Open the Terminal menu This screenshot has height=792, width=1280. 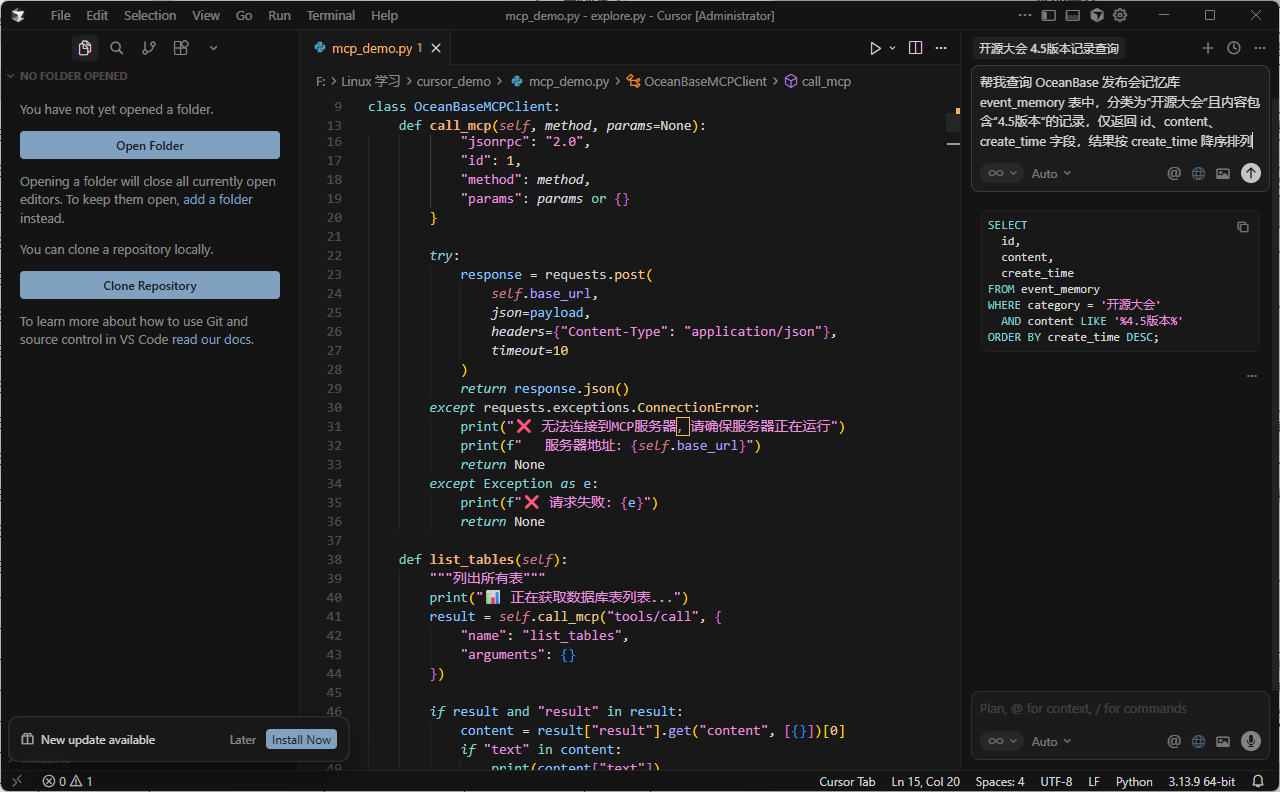pyautogui.click(x=331, y=15)
